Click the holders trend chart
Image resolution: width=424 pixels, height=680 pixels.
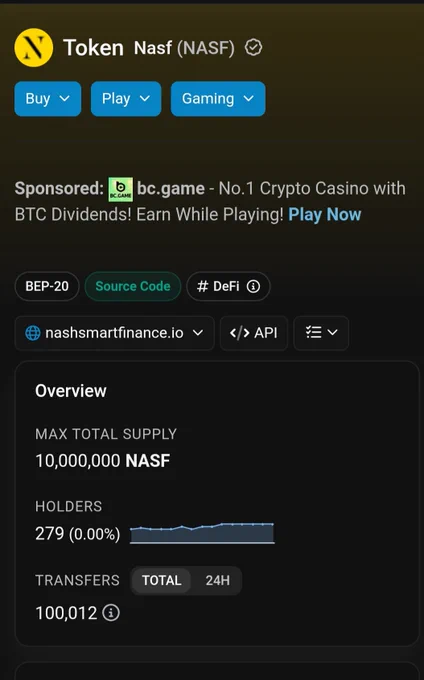202,533
